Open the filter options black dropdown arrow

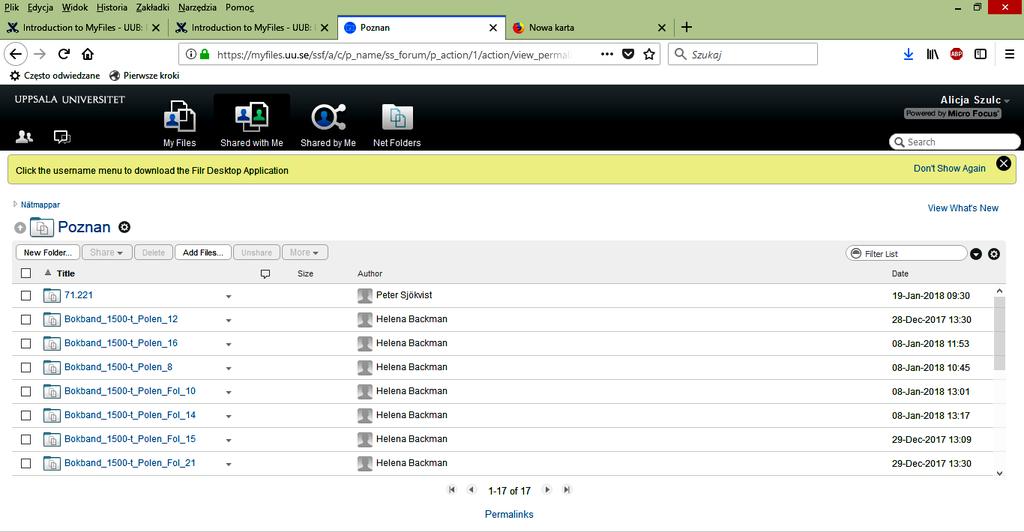click(976, 254)
